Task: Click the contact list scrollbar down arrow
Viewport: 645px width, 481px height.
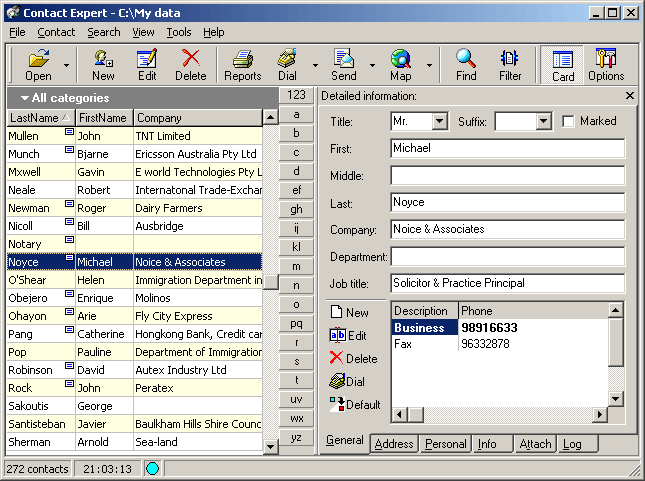Action: coord(270,446)
